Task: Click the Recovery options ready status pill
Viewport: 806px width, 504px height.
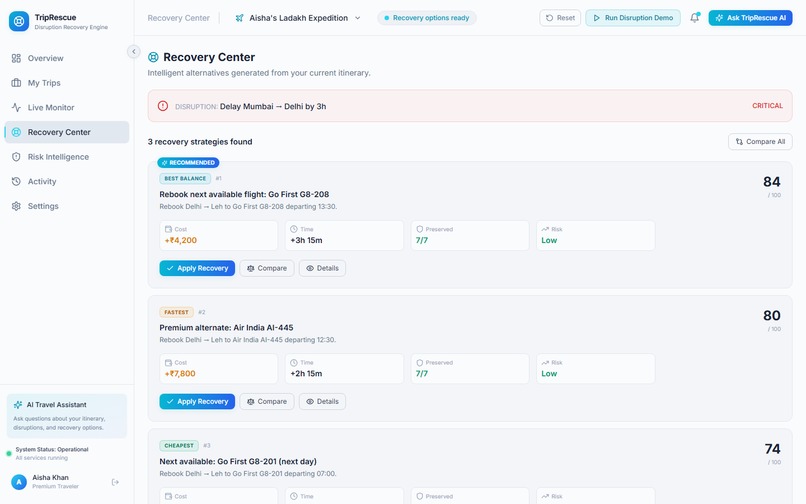Action: click(x=427, y=18)
